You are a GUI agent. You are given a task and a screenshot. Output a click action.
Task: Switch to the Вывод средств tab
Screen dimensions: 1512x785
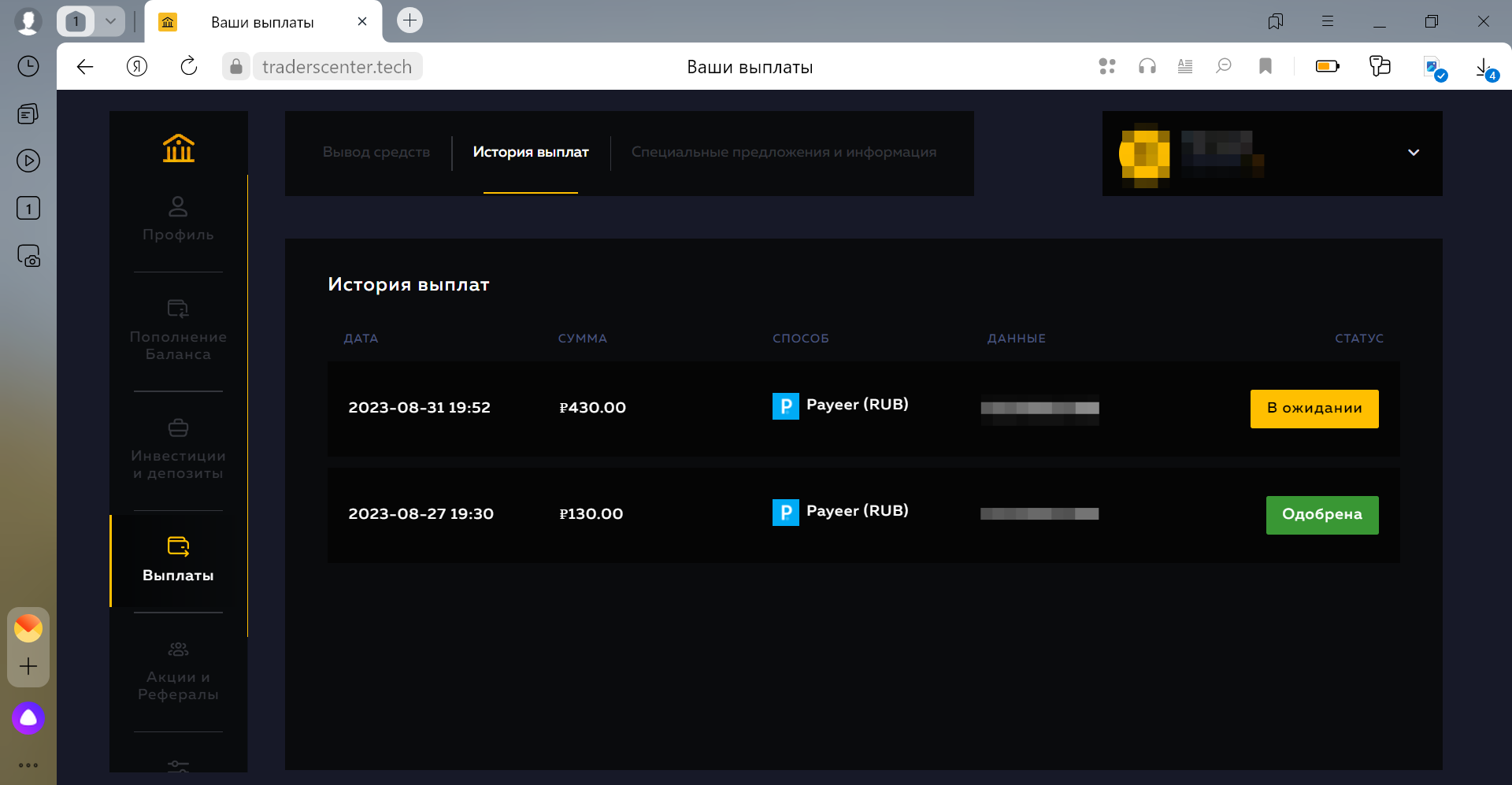pos(376,152)
